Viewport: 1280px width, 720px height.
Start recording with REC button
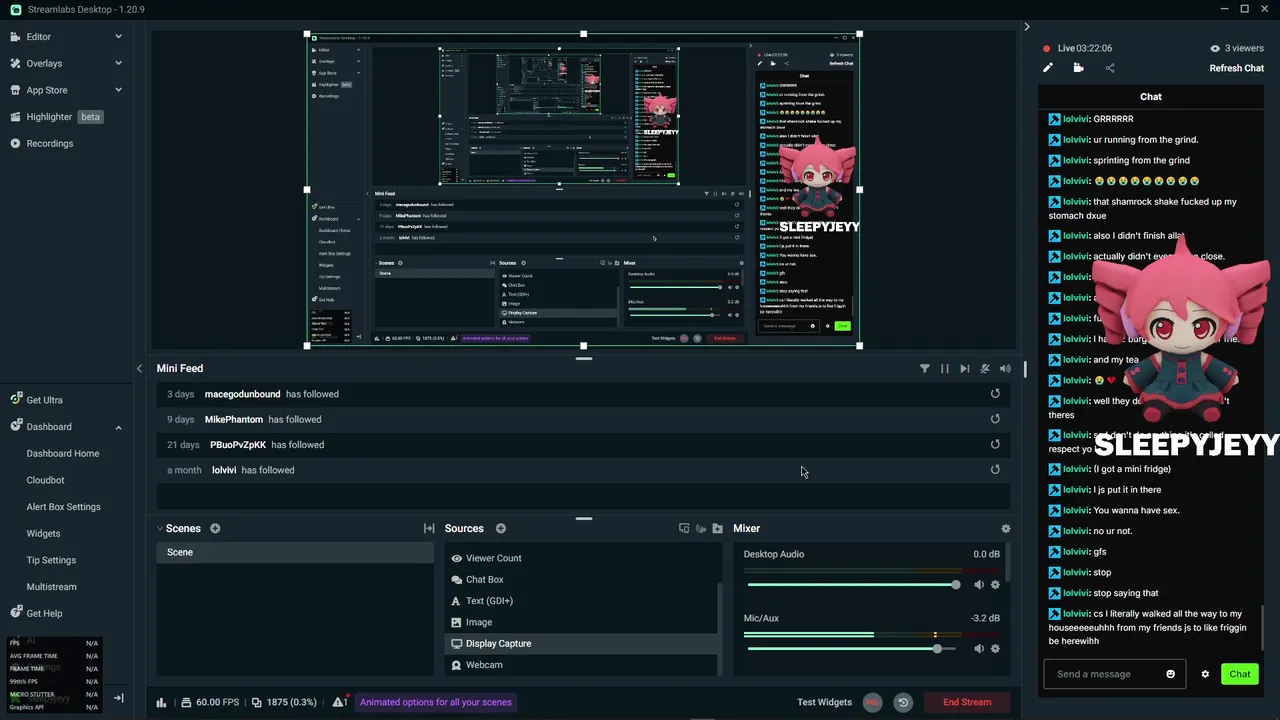[x=873, y=702]
